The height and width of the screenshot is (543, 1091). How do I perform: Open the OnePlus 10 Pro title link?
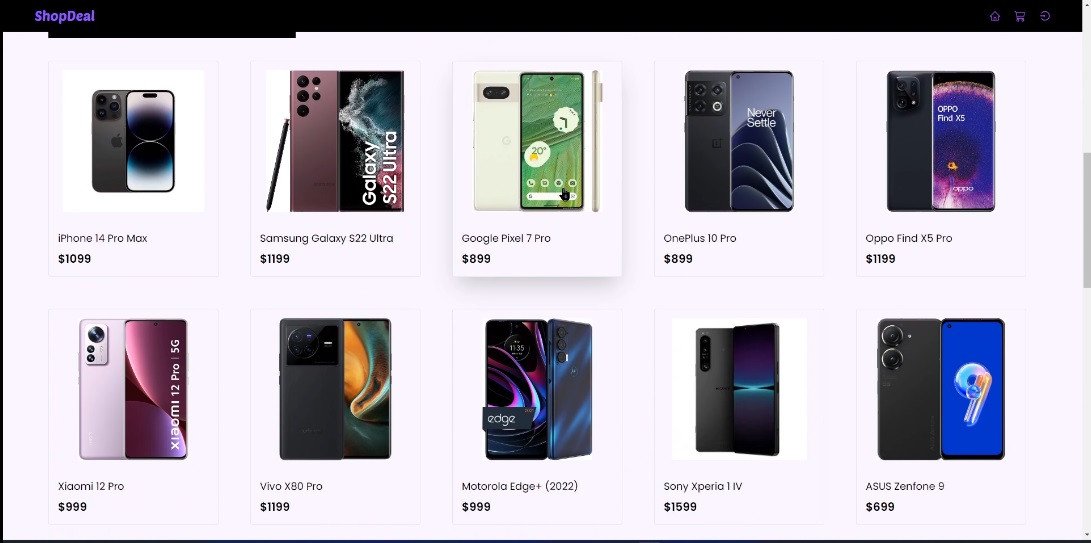pyautogui.click(x=699, y=238)
